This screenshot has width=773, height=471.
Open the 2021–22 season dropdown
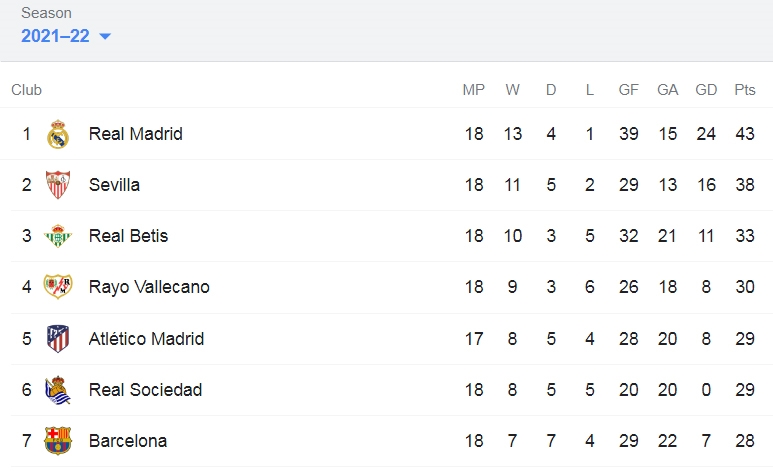[66, 36]
